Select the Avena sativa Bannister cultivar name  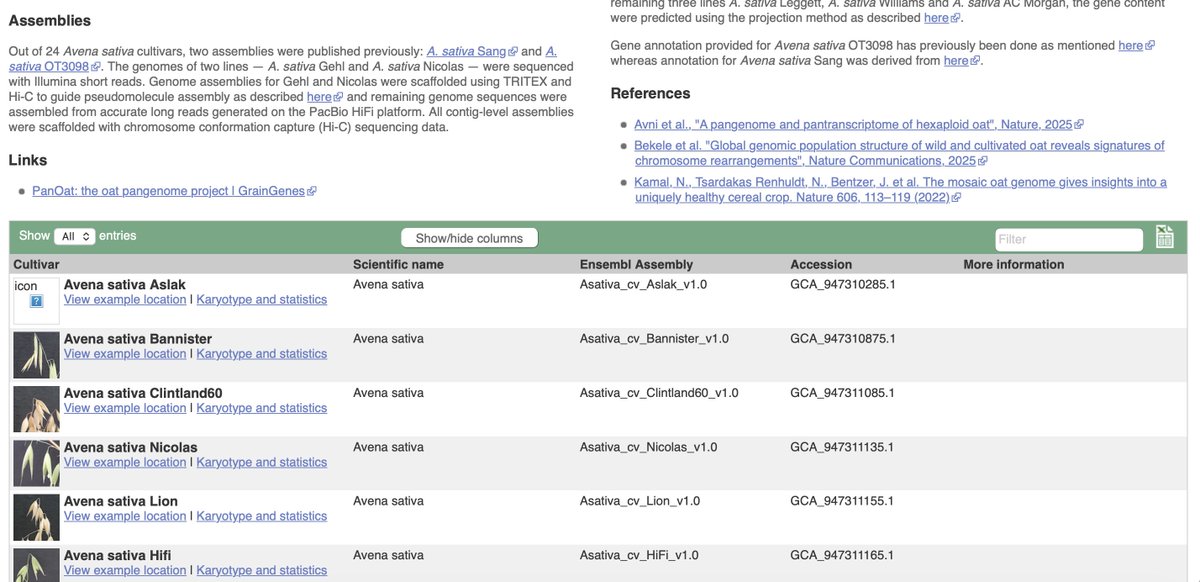(x=138, y=339)
